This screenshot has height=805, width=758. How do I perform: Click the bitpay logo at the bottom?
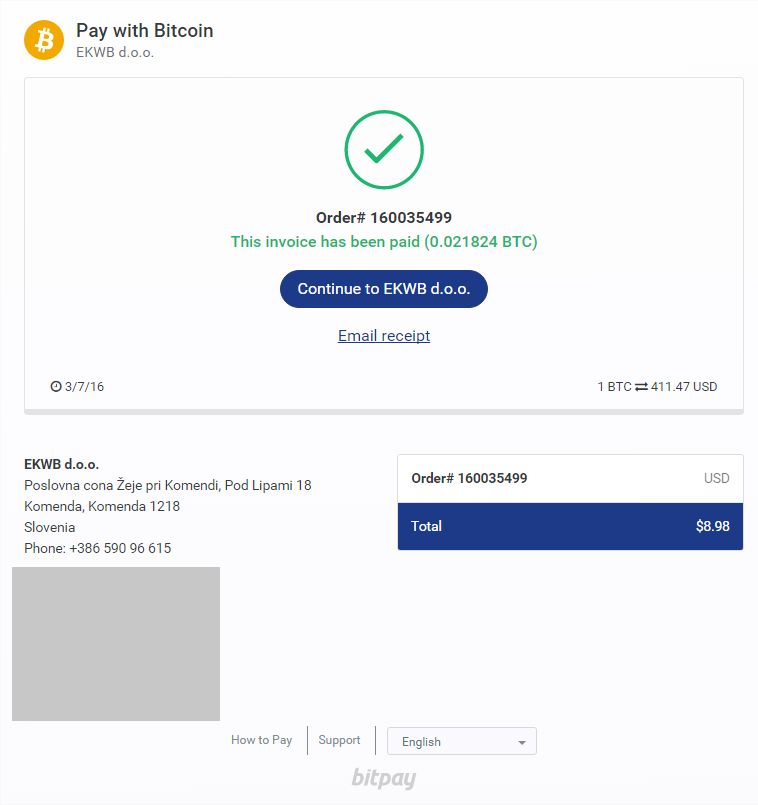click(384, 778)
